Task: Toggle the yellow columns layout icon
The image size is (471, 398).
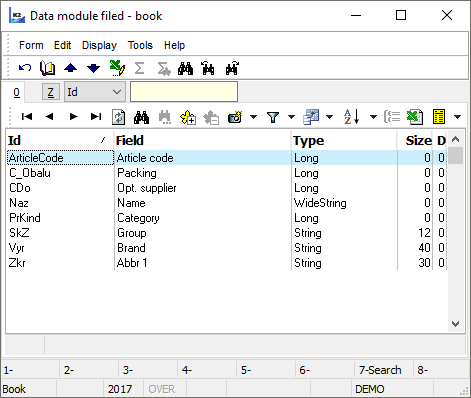Action: (439, 117)
